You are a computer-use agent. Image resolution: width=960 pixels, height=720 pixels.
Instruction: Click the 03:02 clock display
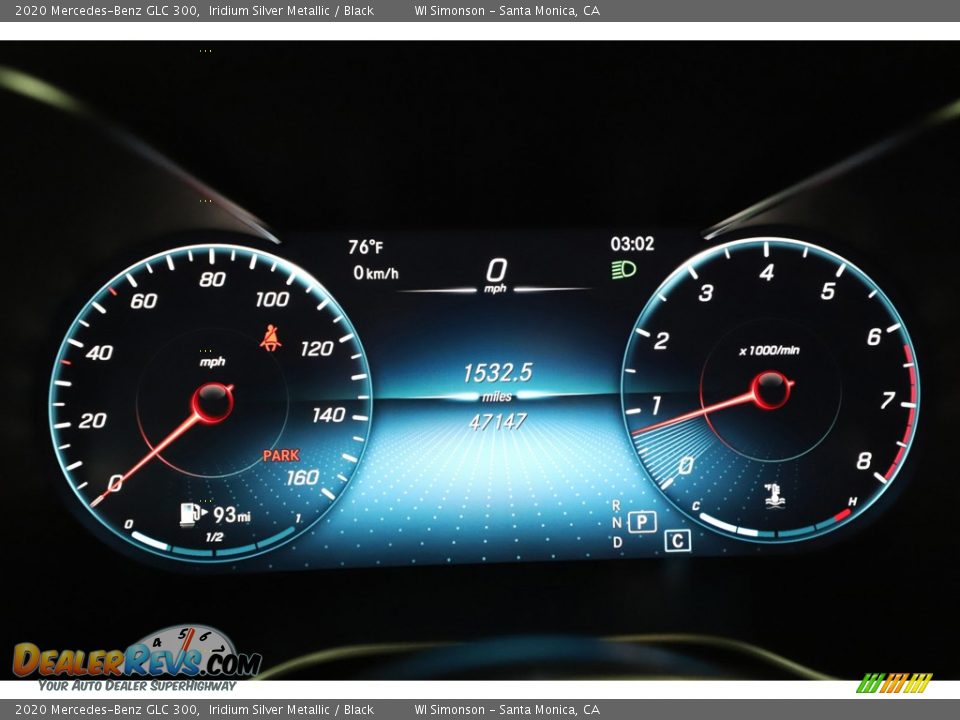[632, 244]
